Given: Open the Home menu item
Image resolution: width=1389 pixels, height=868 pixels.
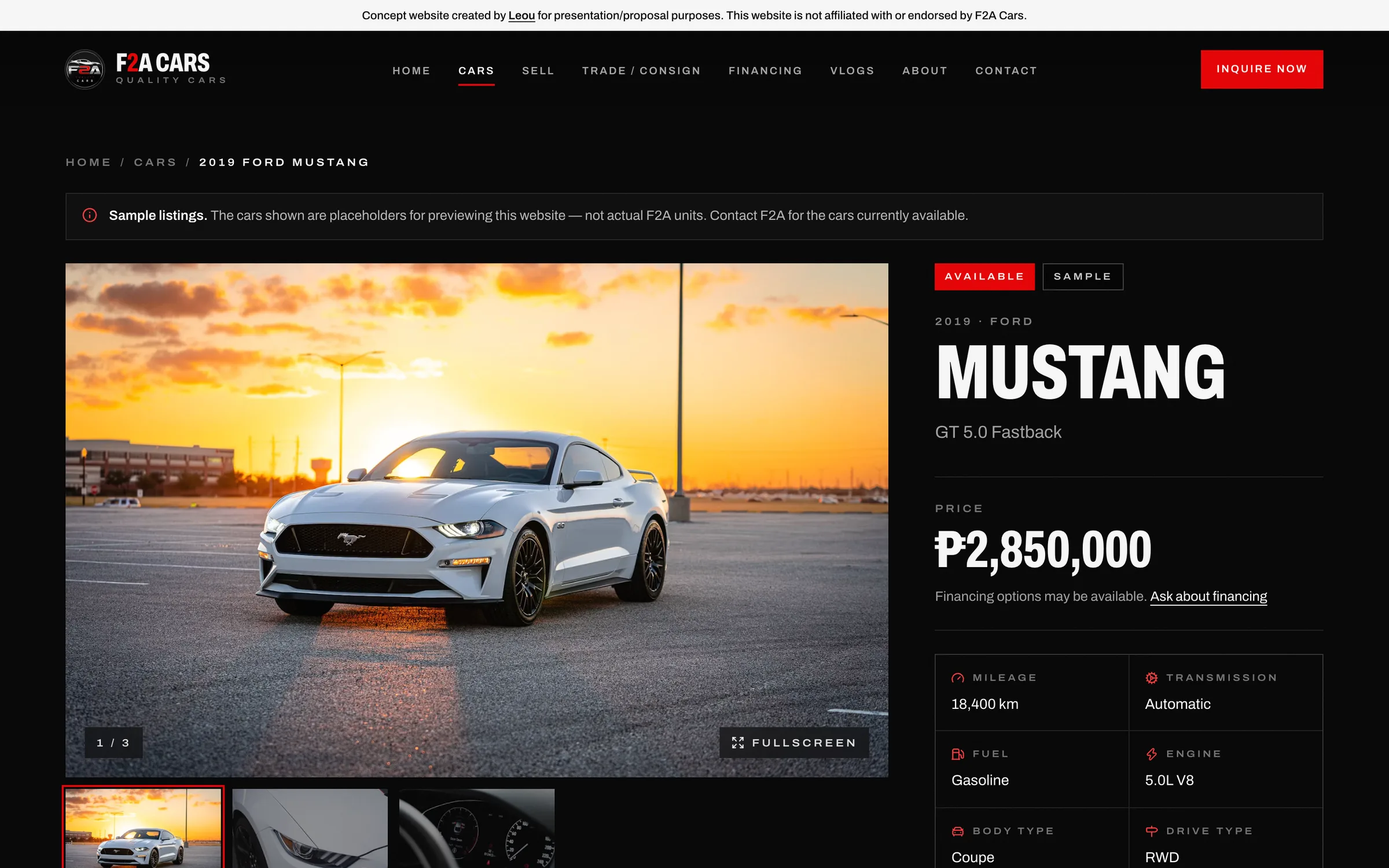Looking at the screenshot, I should (411, 71).
